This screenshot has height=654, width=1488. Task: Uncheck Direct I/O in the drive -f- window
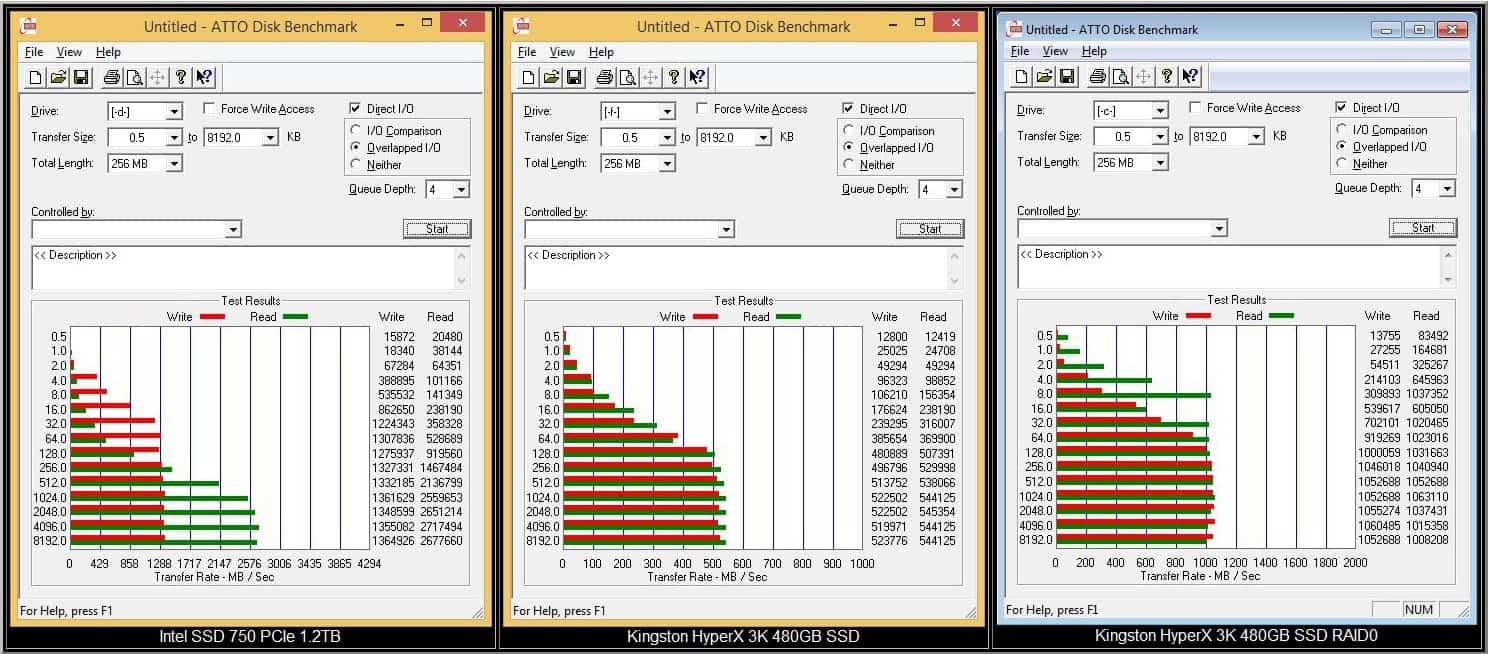(x=849, y=109)
